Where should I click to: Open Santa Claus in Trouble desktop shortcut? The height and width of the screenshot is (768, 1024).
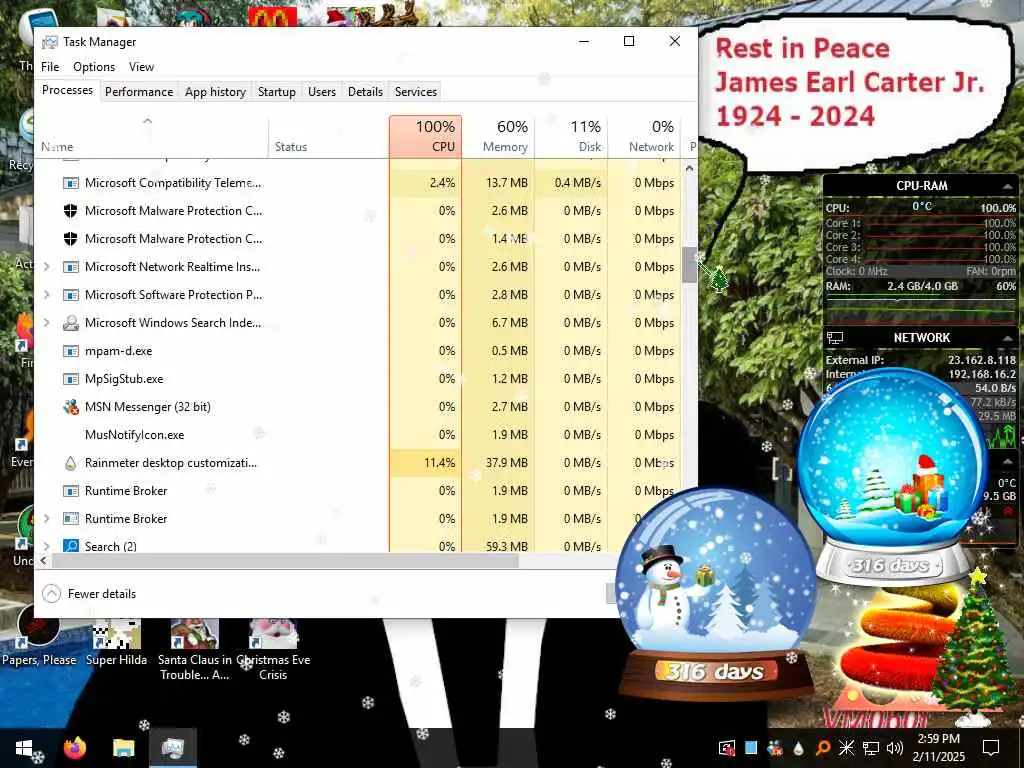pyautogui.click(x=195, y=650)
